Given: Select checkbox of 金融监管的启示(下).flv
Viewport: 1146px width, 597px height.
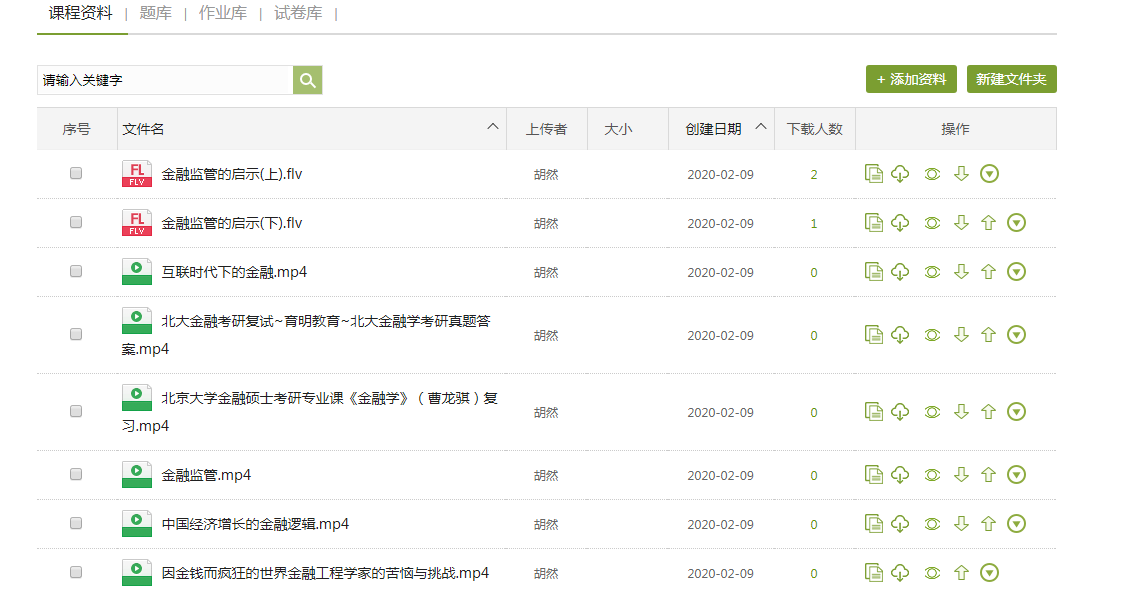Looking at the screenshot, I should pyautogui.click(x=76, y=223).
